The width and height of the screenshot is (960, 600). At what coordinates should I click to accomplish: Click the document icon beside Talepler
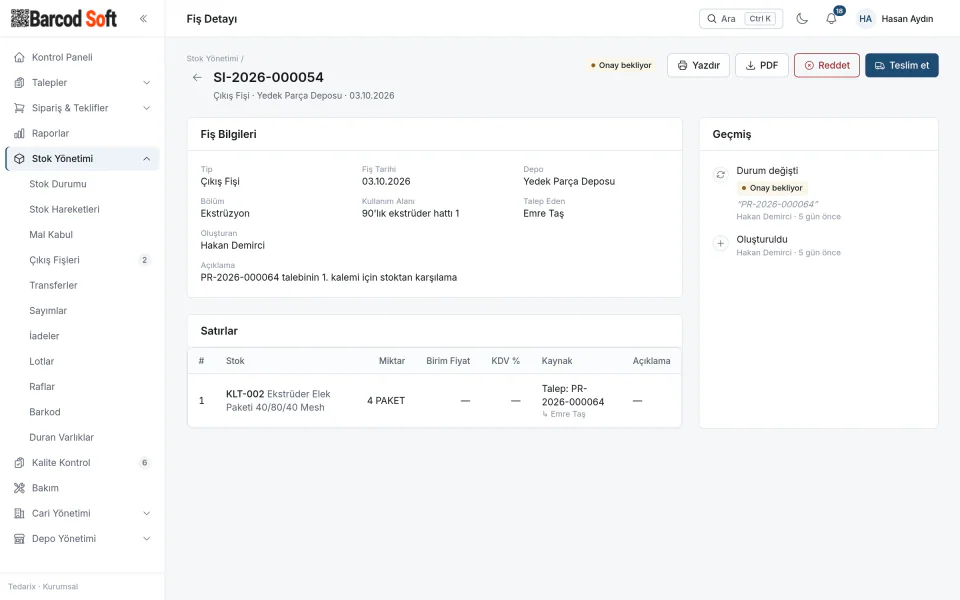coord(20,83)
